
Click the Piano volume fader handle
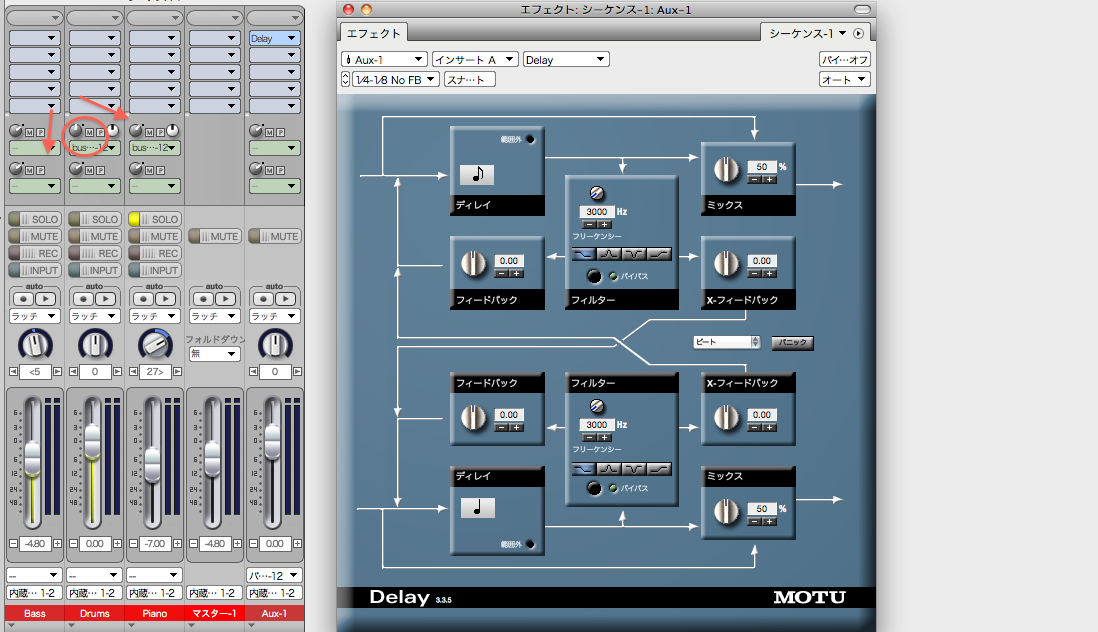coord(152,465)
